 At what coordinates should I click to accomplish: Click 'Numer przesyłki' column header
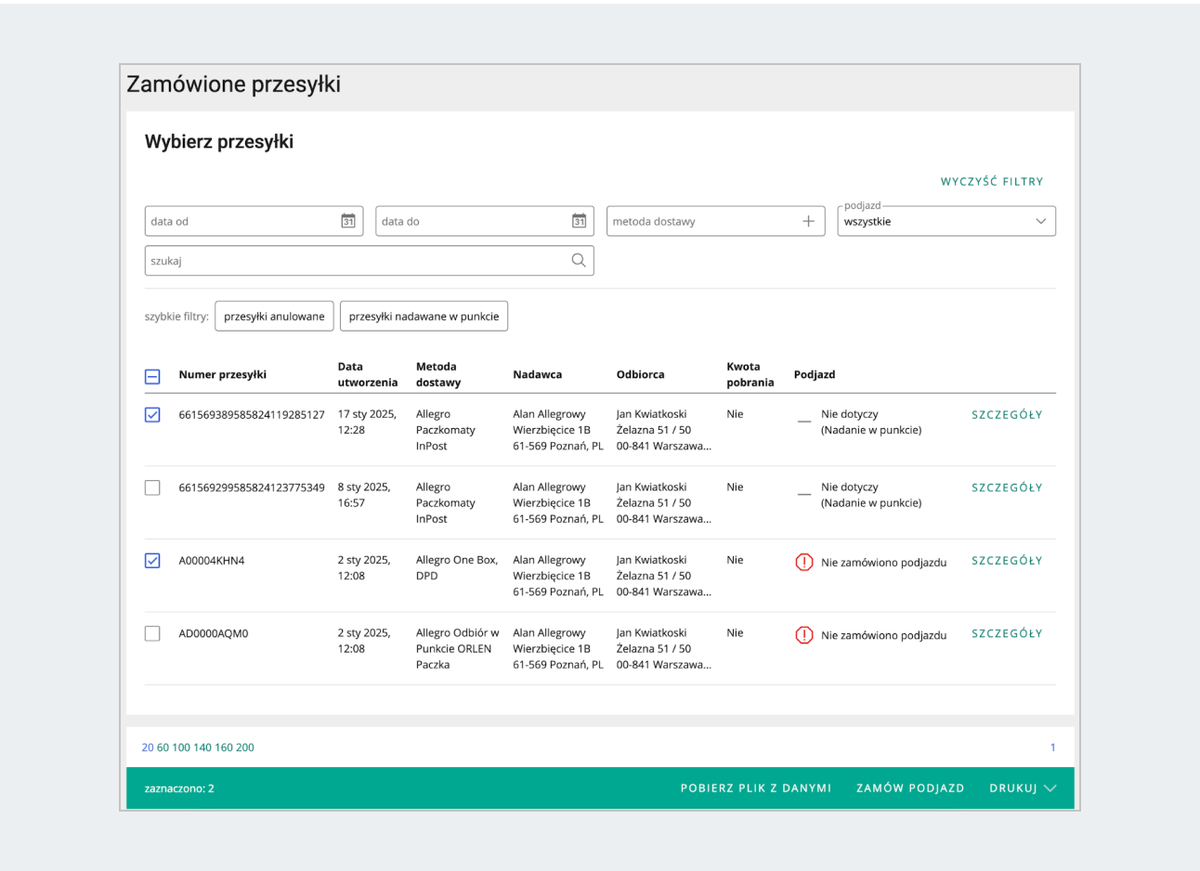tap(222, 375)
